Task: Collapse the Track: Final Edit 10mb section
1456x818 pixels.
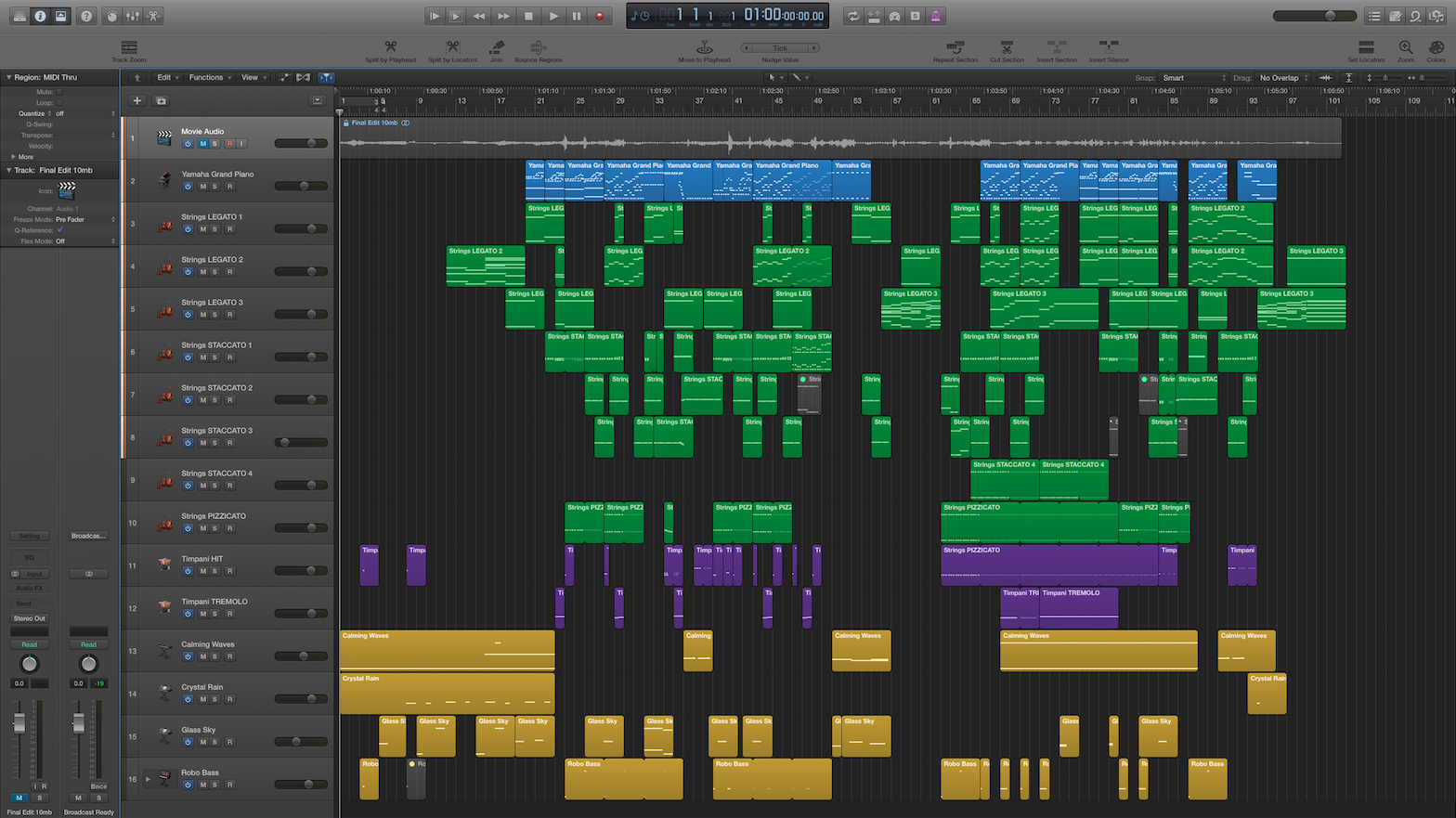Action: point(8,170)
